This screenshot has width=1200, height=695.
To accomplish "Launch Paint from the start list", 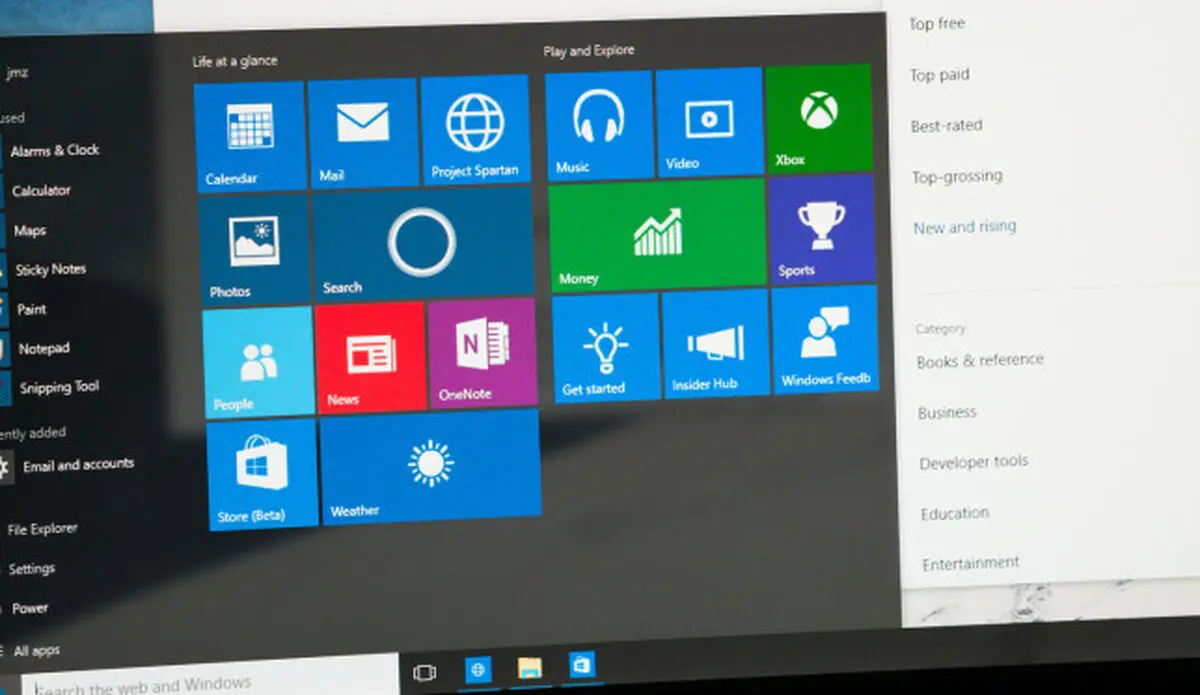I will point(32,309).
